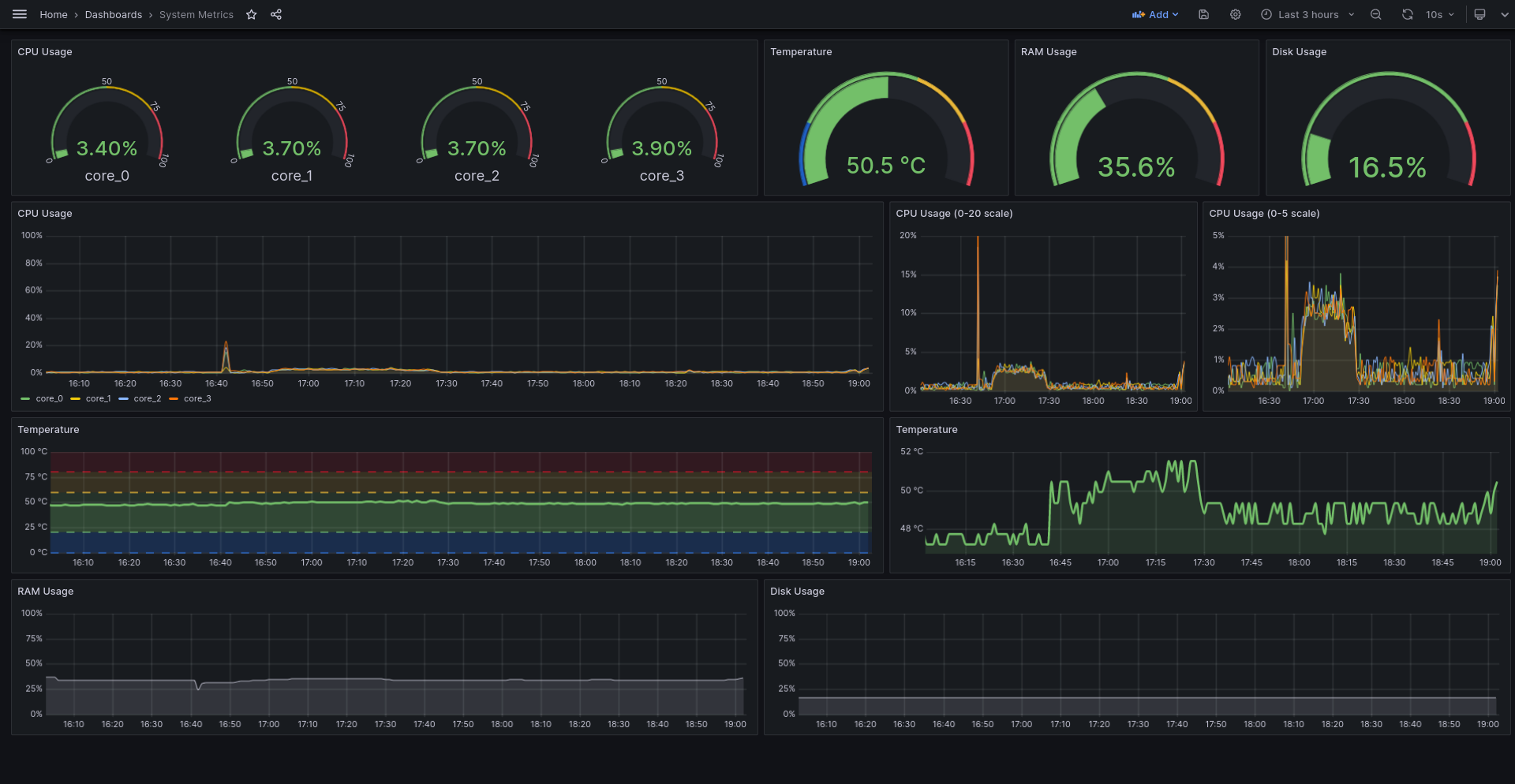Open the RAM Usage gauge panel title
The width and height of the screenshot is (1515, 784).
[1049, 51]
